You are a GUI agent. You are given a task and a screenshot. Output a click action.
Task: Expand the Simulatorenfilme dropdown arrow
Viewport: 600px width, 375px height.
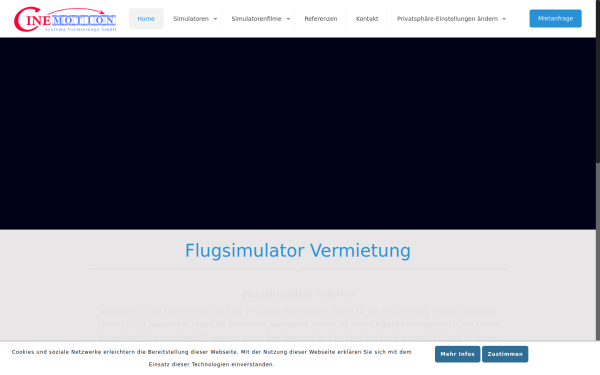tap(288, 19)
